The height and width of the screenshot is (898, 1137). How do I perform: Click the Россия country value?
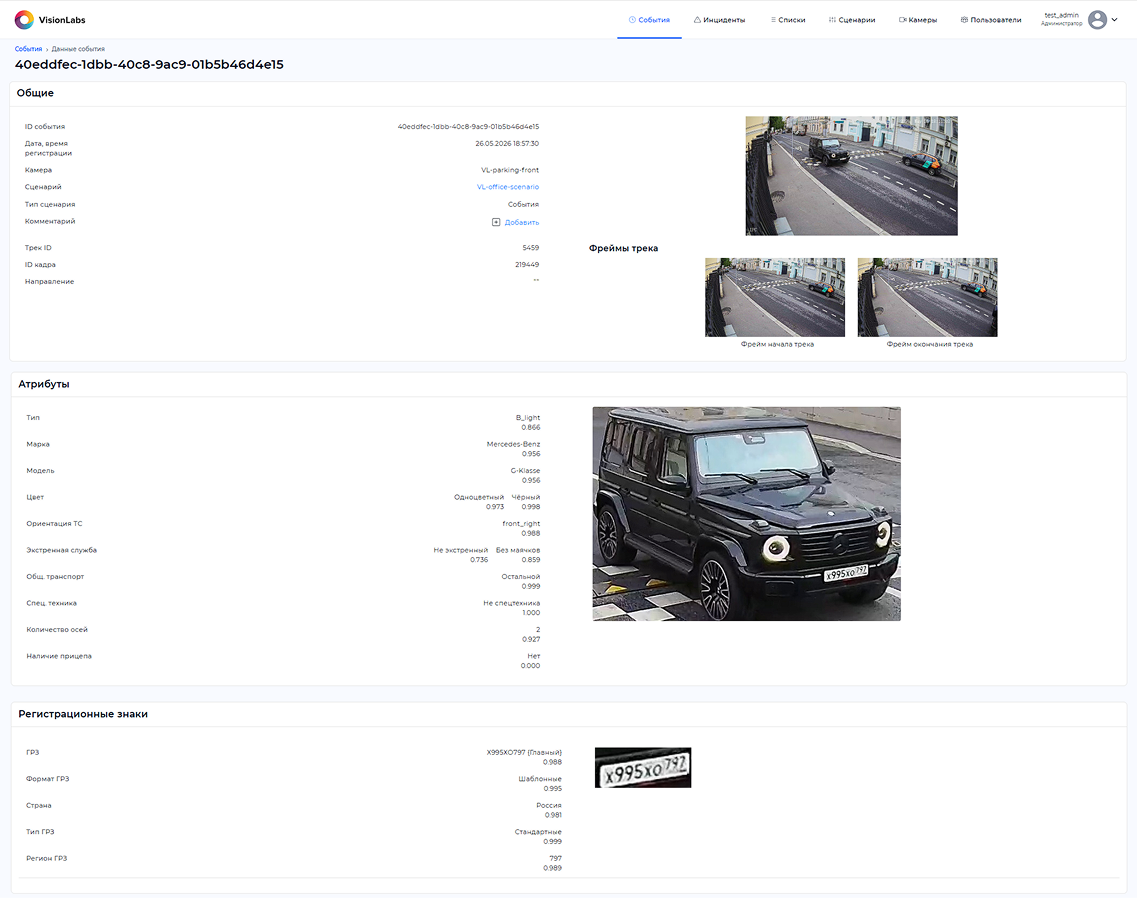pyautogui.click(x=549, y=805)
